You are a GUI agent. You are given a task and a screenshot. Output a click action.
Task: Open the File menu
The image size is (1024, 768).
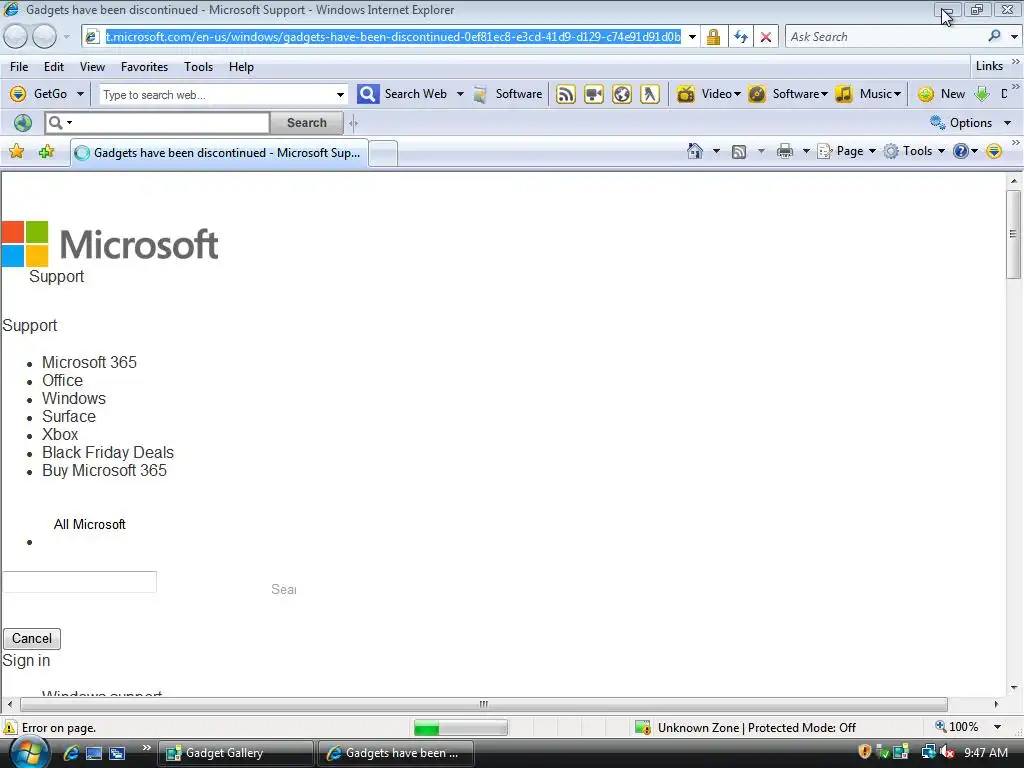click(19, 67)
